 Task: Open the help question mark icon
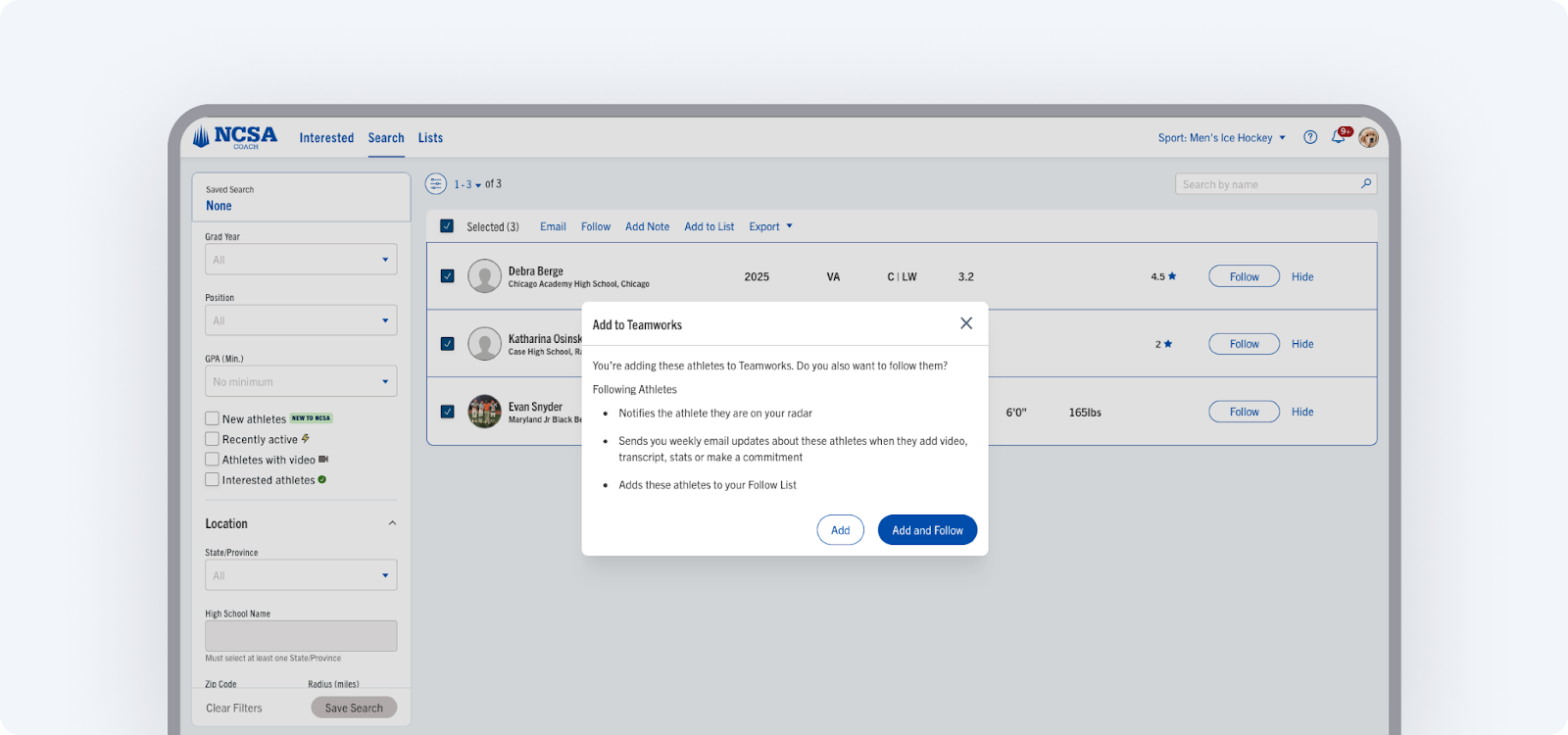(x=1310, y=137)
